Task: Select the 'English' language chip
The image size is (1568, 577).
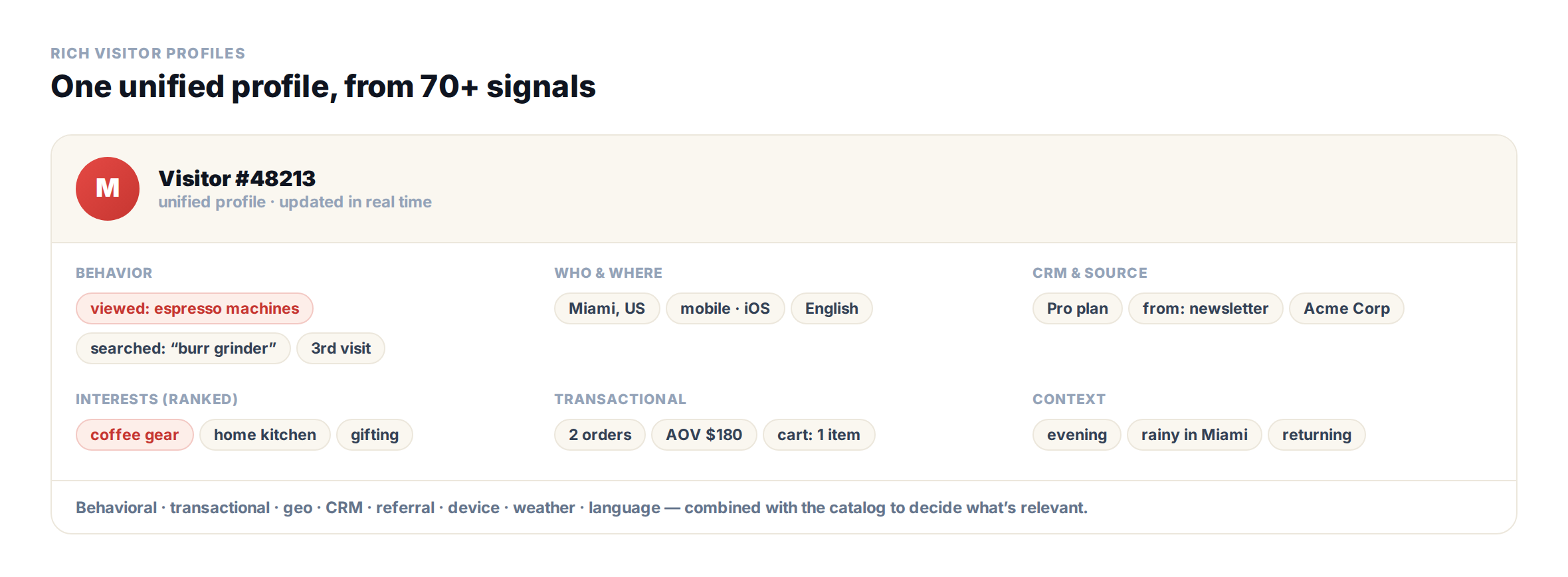Action: click(x=832, y=308)
